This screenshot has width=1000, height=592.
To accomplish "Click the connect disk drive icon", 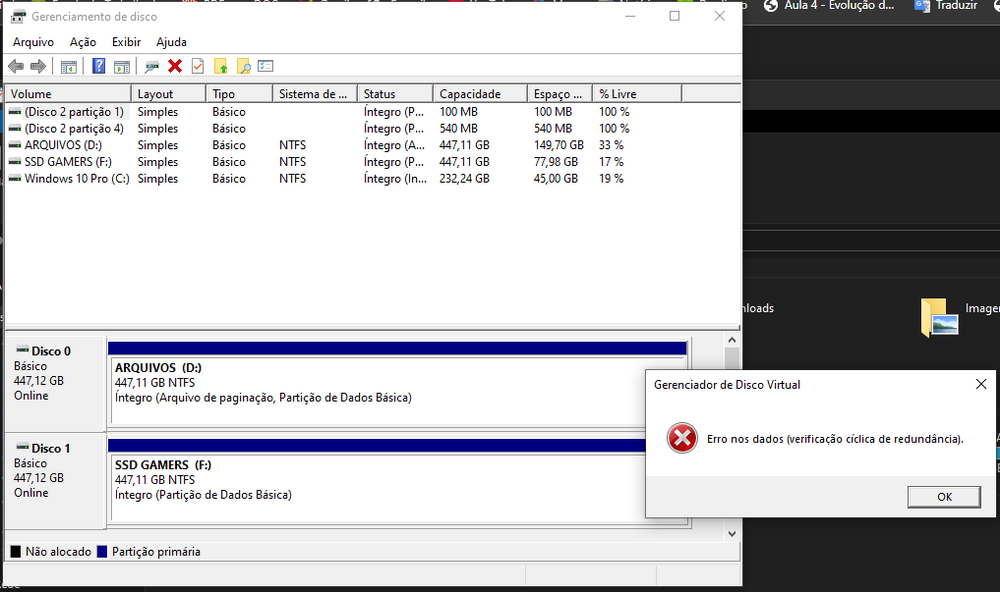I will [x=152, y=67].
